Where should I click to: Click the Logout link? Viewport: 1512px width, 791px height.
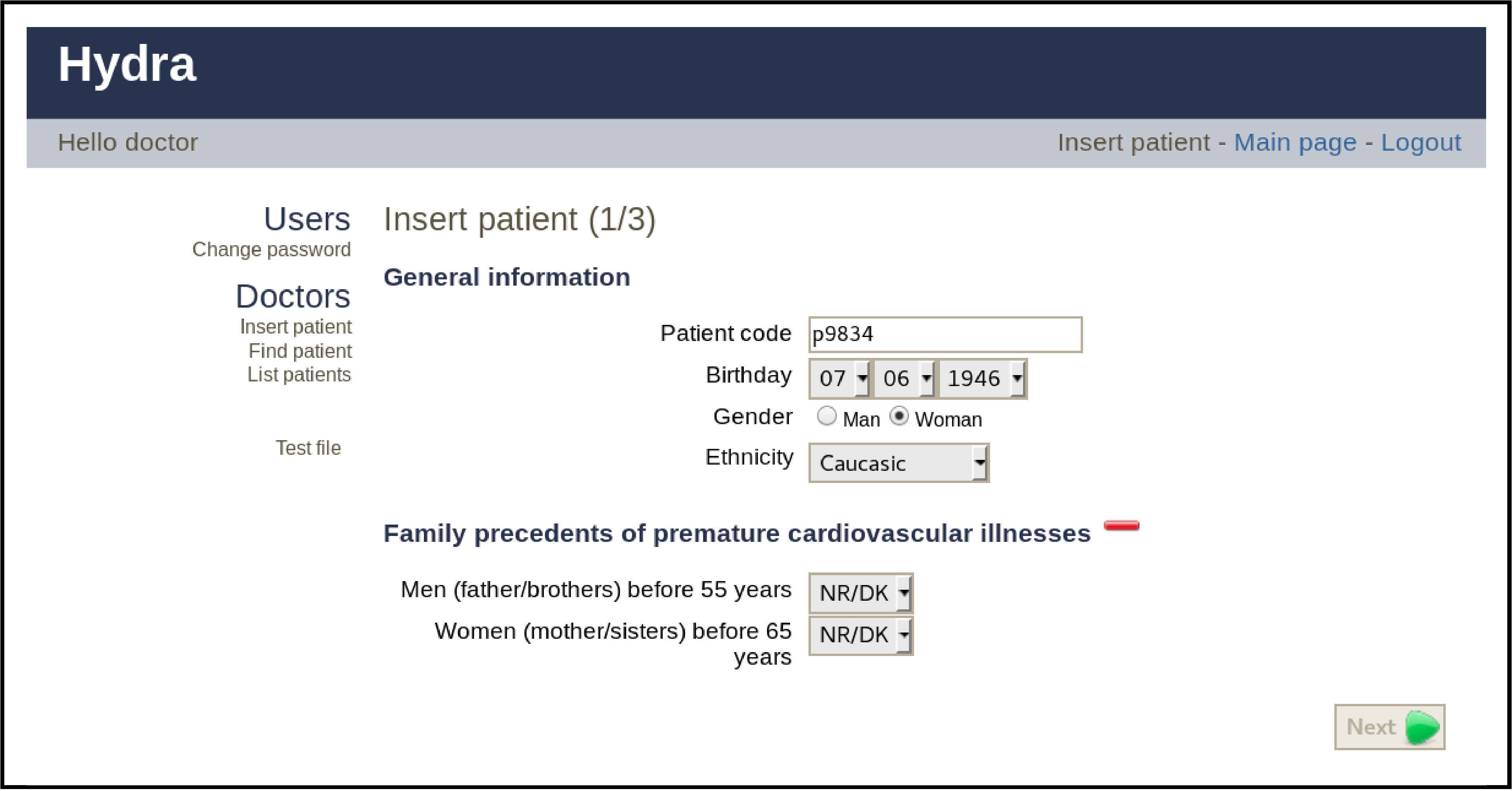(x=1420, y=143)
